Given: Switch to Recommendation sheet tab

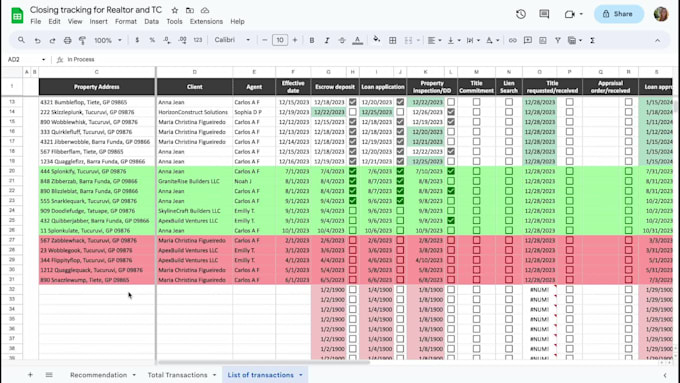Looking at the screenshot, I should 98,375.
